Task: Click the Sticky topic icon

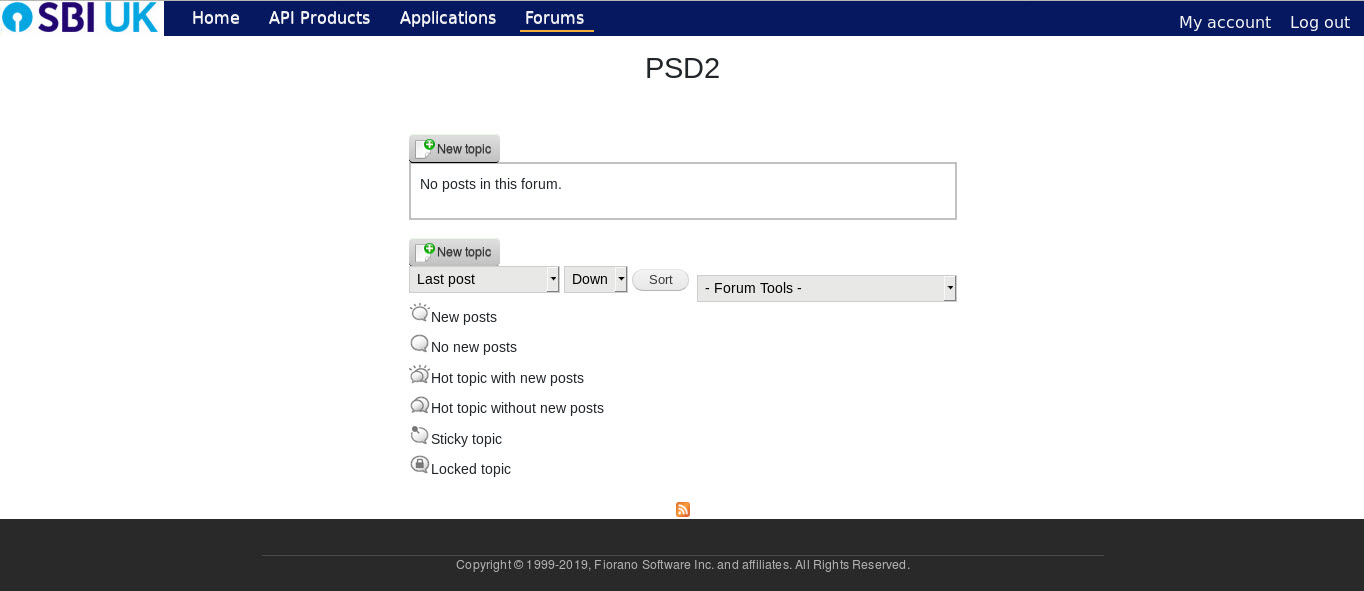Action: (x=420, y=435)
